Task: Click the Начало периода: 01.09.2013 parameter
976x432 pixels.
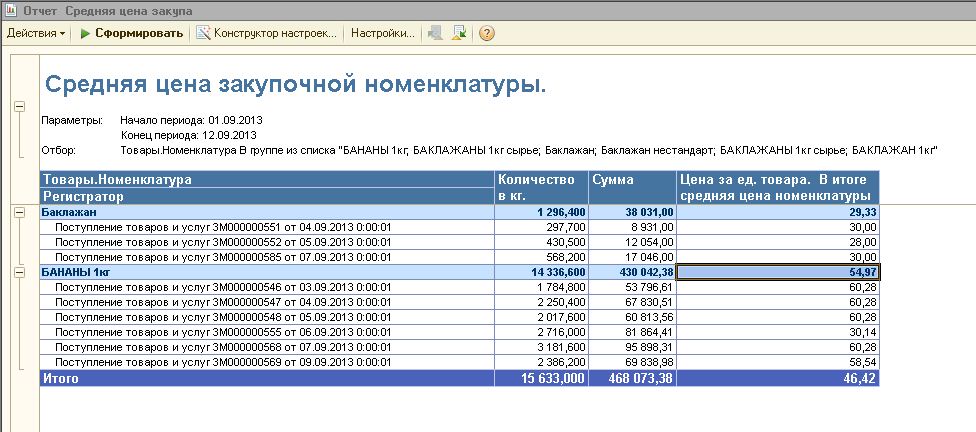Action: (192, 120)
